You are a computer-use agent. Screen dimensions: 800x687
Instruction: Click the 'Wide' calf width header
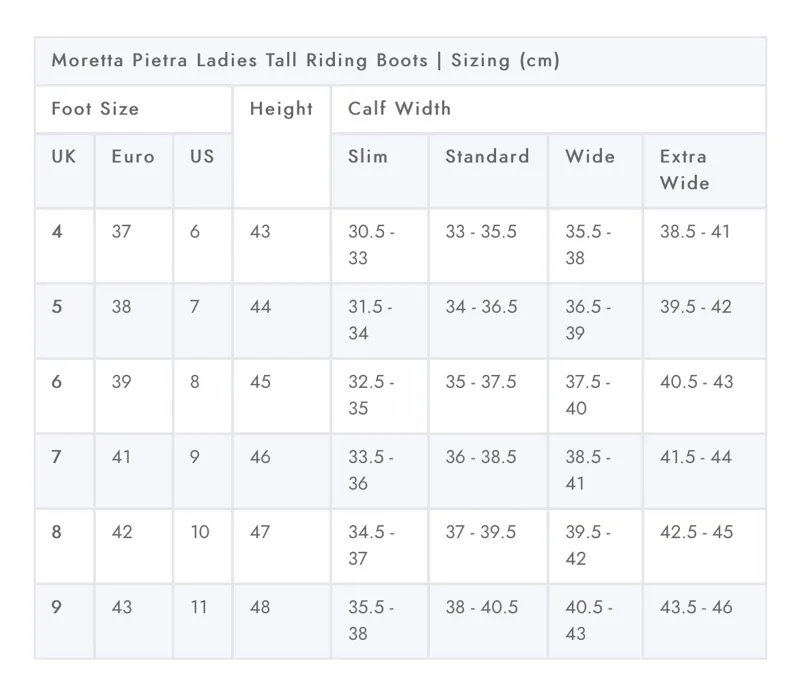[x=590, y=157]
